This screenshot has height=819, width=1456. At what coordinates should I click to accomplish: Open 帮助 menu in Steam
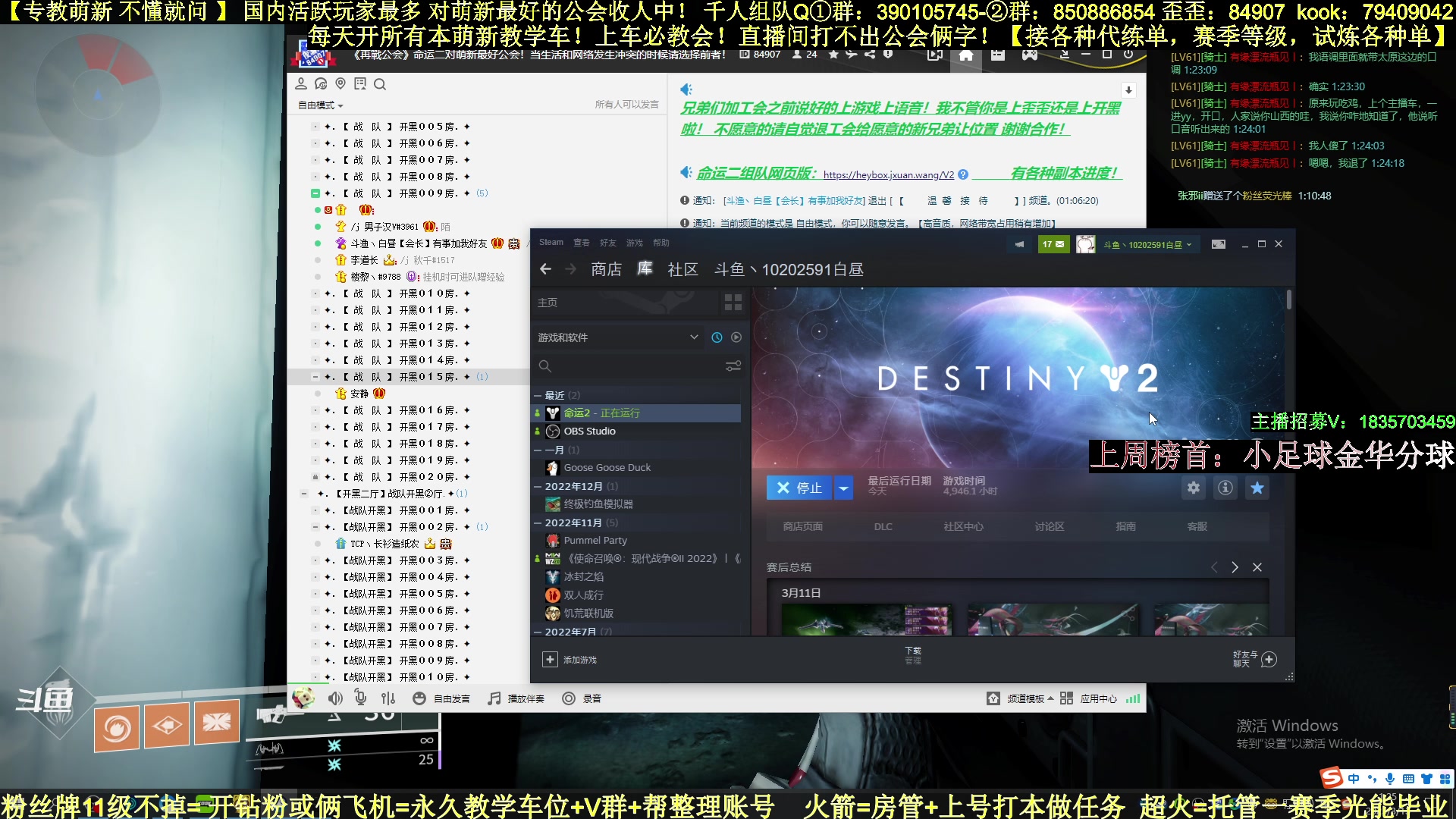[x=661, y=243]
